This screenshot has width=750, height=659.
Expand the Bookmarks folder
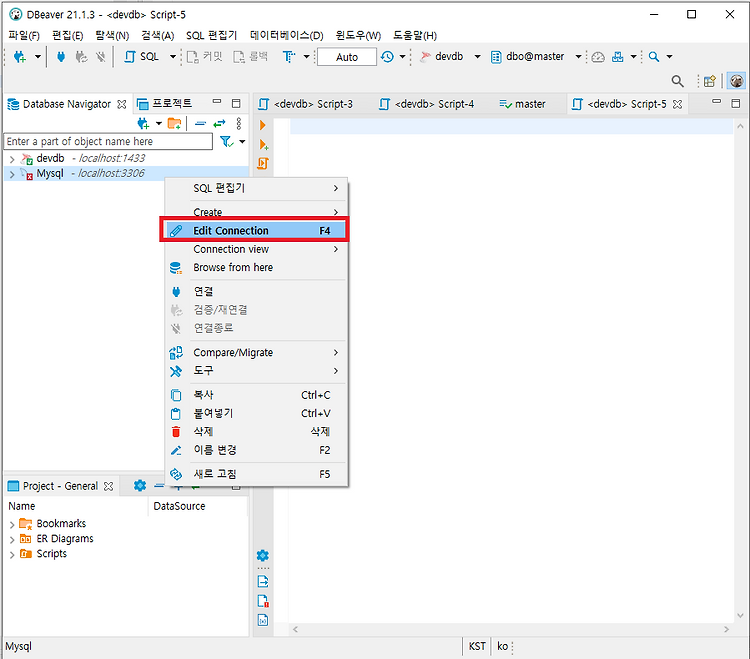[12, 525]
